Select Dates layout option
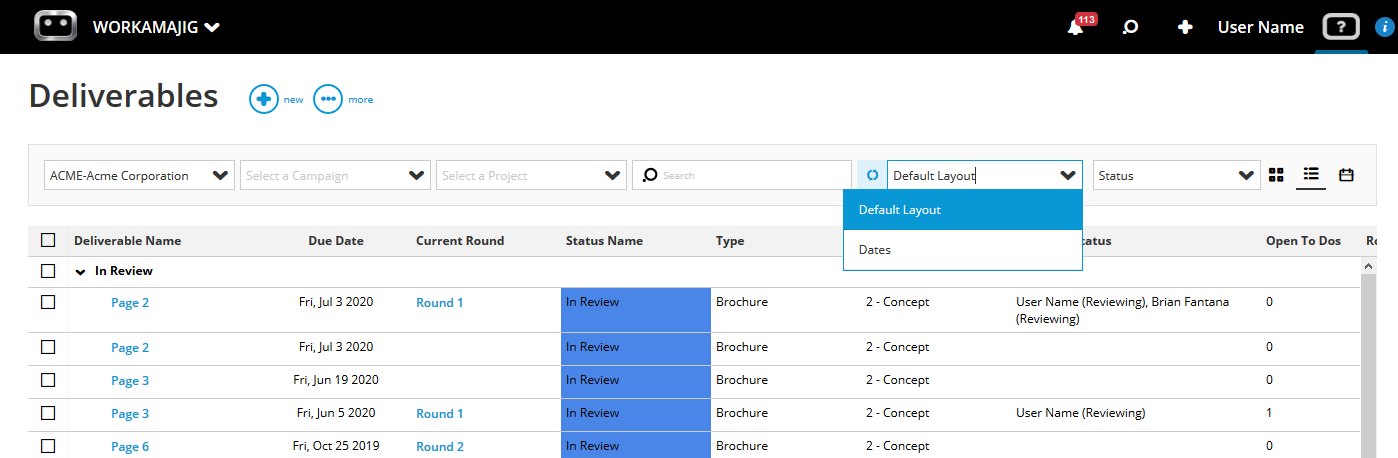The height and width of the screenshot is (458, 1398). (x=963, y=250)
